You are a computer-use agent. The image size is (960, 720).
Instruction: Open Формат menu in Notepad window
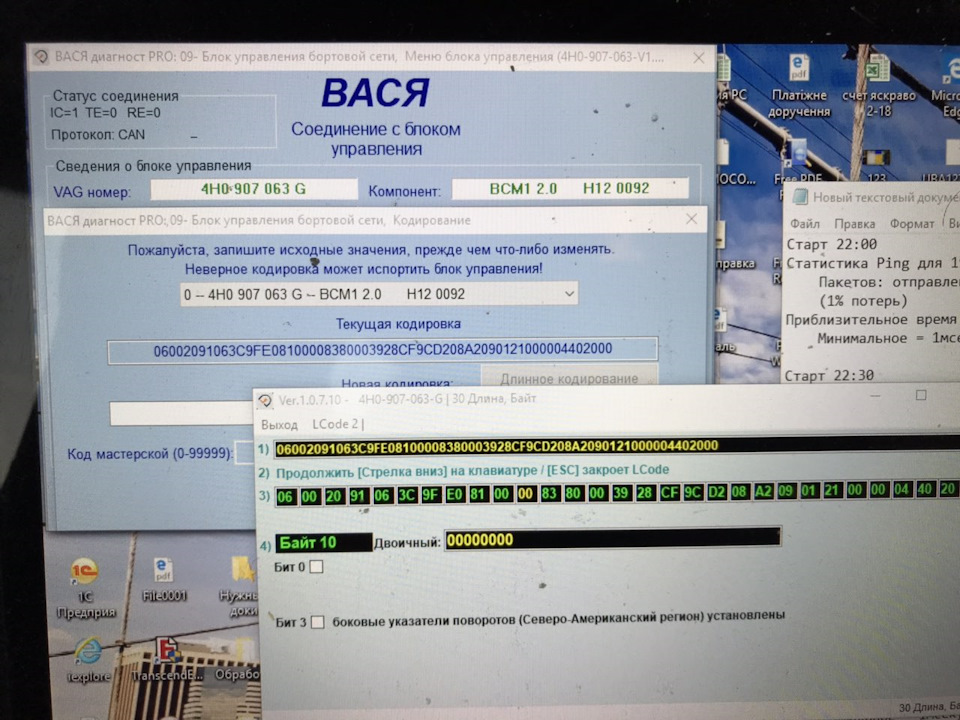(x=912, y=223)
